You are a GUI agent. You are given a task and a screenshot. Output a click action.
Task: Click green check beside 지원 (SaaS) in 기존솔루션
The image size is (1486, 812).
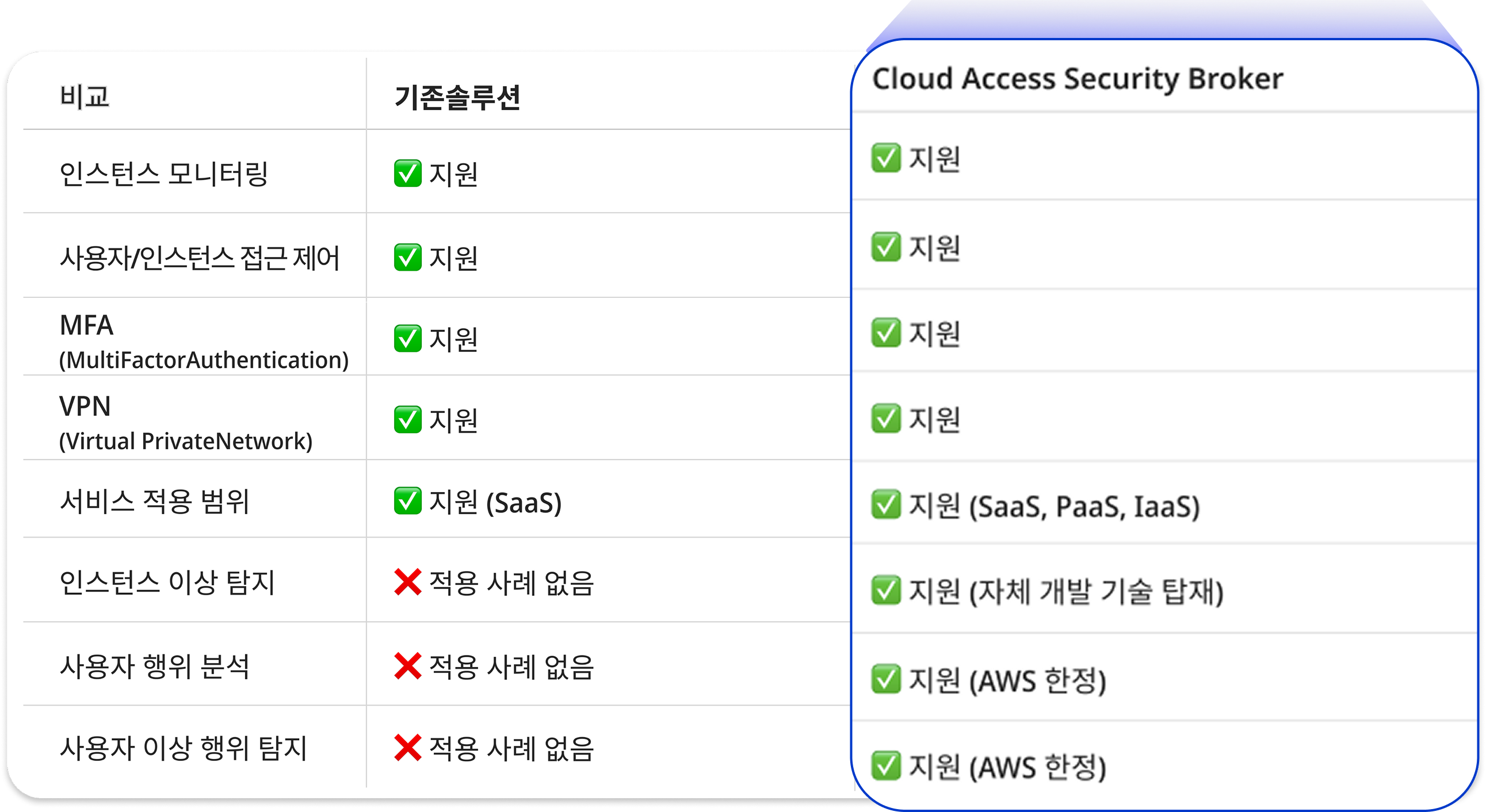click(x=407, y=500)
